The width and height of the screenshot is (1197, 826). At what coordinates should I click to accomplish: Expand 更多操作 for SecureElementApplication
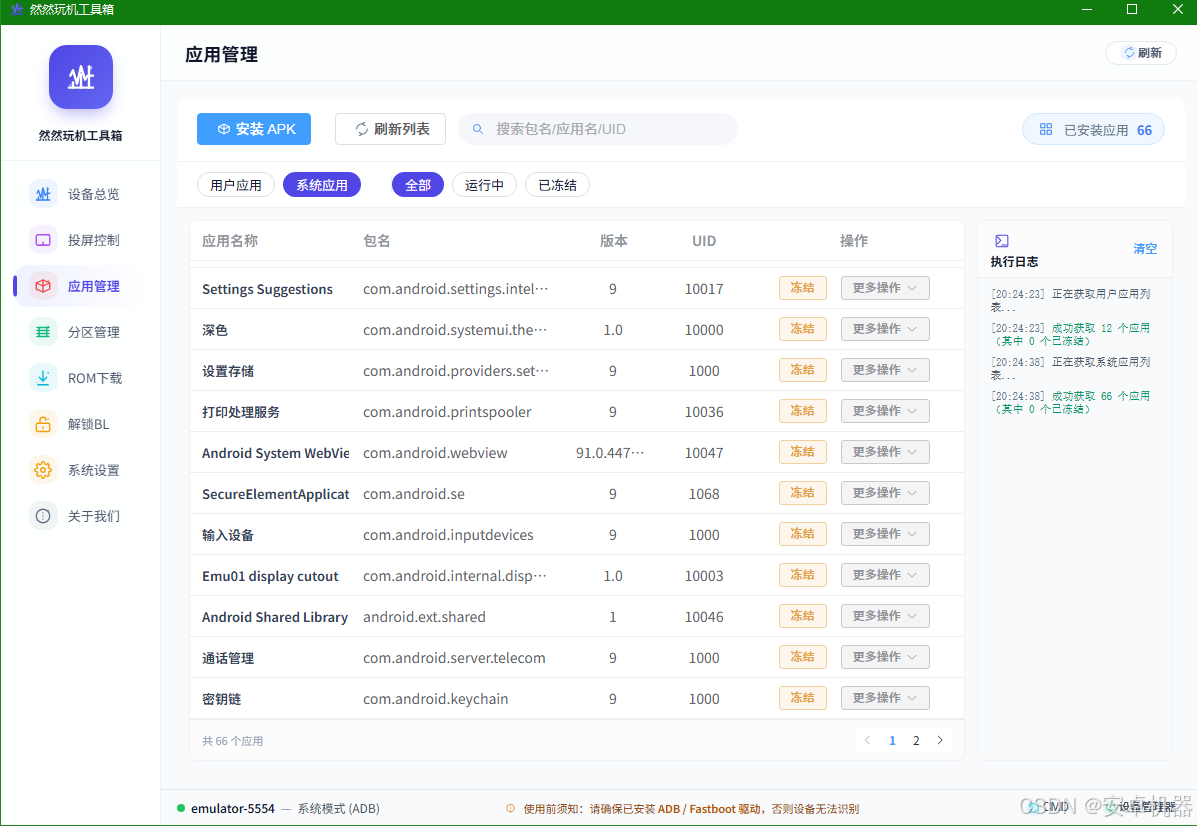pos(885,493)
